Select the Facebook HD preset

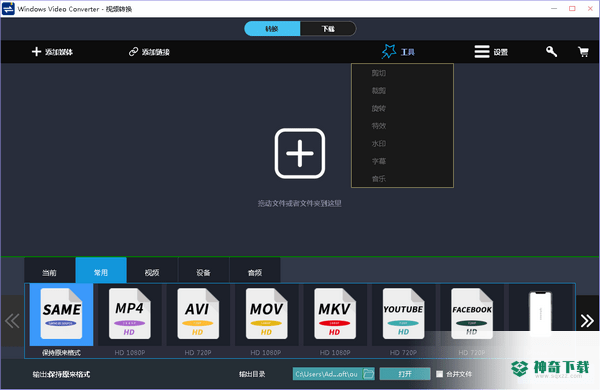tap(472, 314)
